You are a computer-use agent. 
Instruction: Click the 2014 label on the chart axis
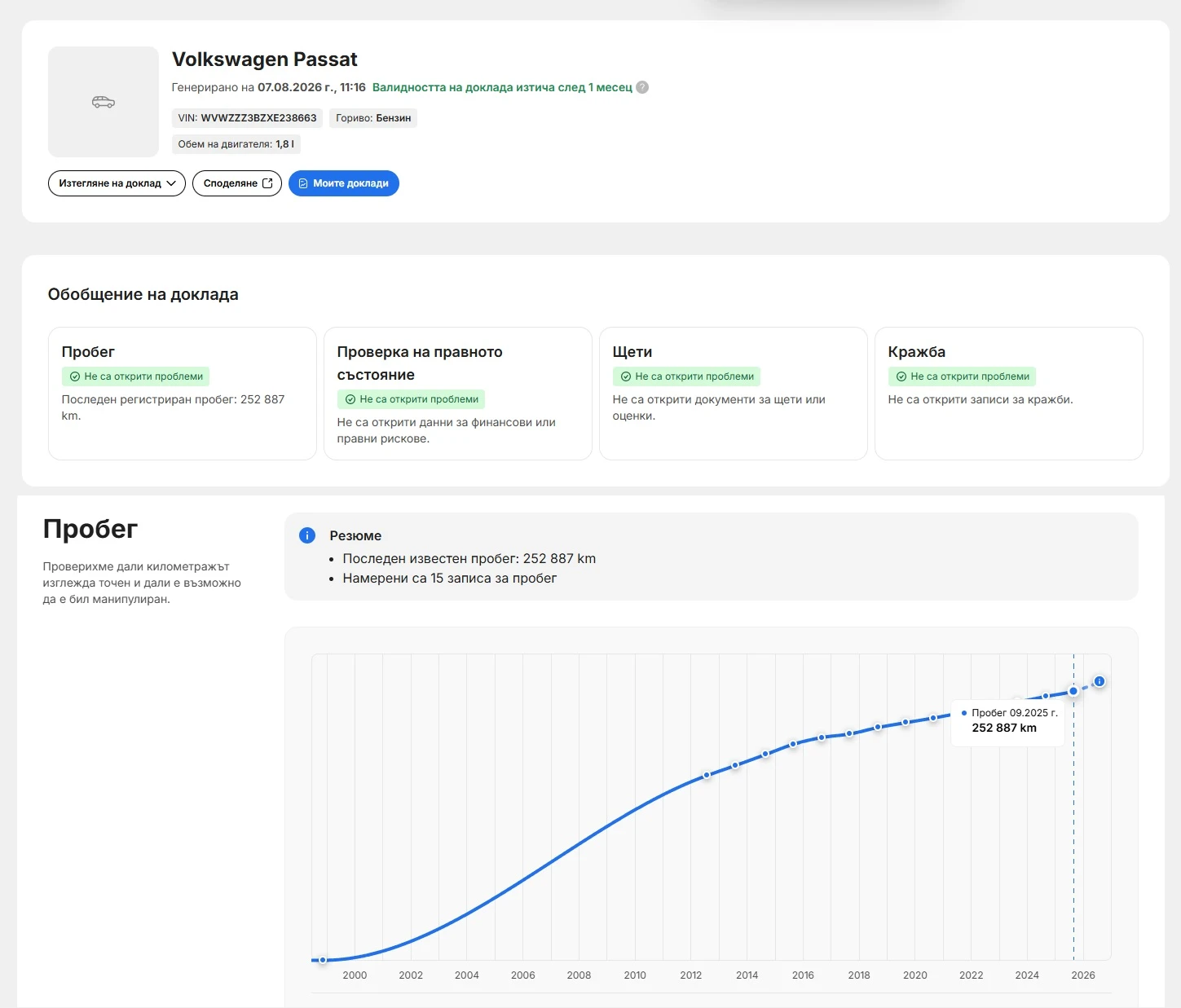(x=747, y=975)
